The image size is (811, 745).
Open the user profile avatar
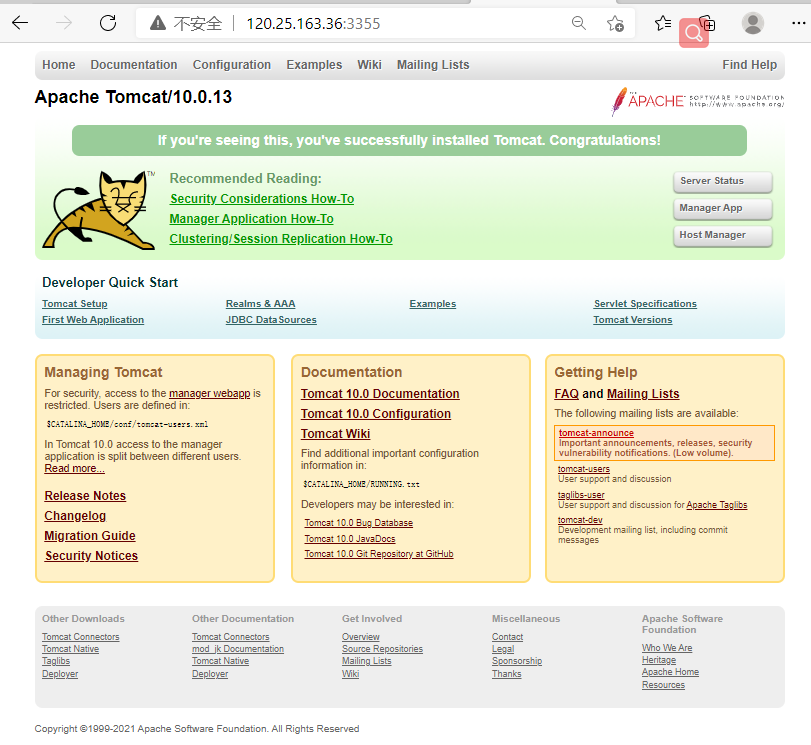tap(753, 23)
